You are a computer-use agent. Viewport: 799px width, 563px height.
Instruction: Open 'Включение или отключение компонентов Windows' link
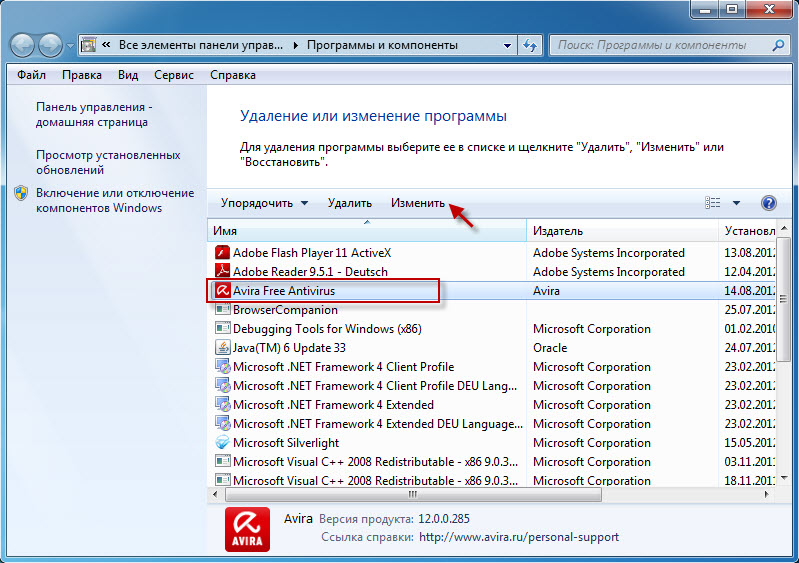115,200
